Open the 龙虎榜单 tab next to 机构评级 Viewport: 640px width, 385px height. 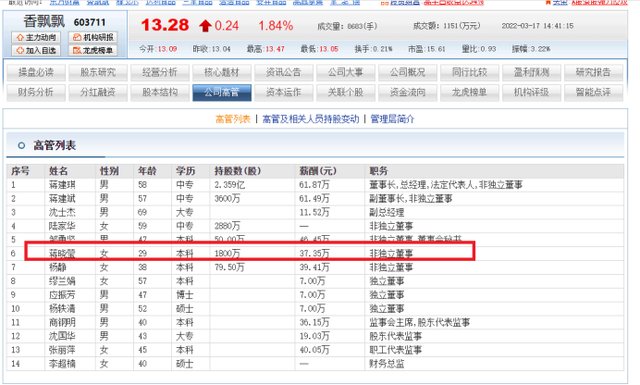[x=470, y=93]
